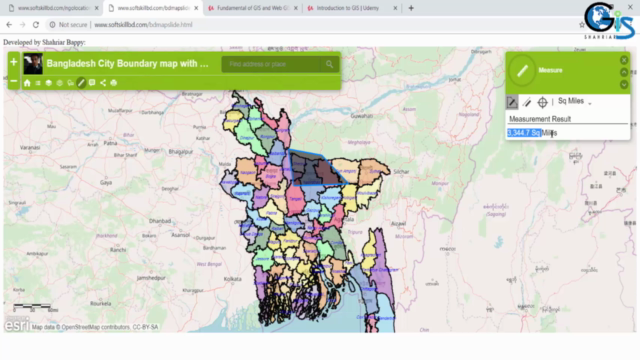Open the Sq Miles unit dropdown
The width and height of the screenshot is (640, 360).
tap(575, 101)
